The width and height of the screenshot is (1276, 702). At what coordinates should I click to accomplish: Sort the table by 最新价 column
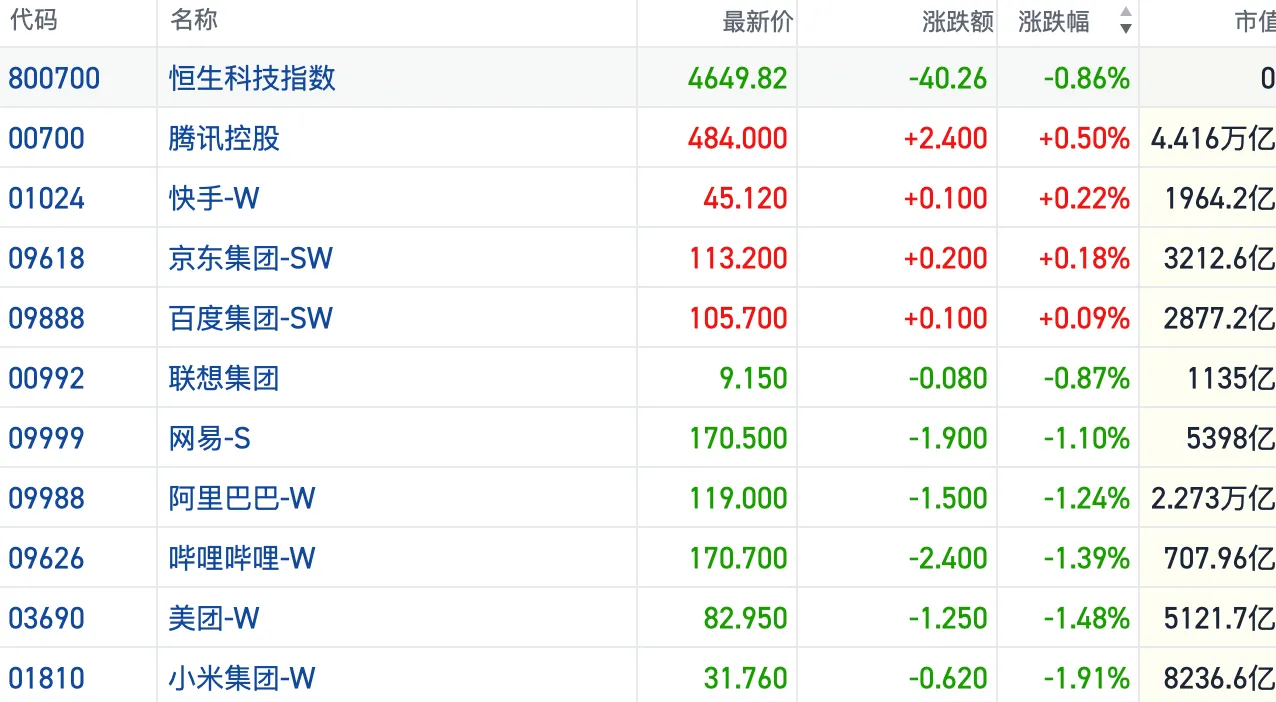757,22
